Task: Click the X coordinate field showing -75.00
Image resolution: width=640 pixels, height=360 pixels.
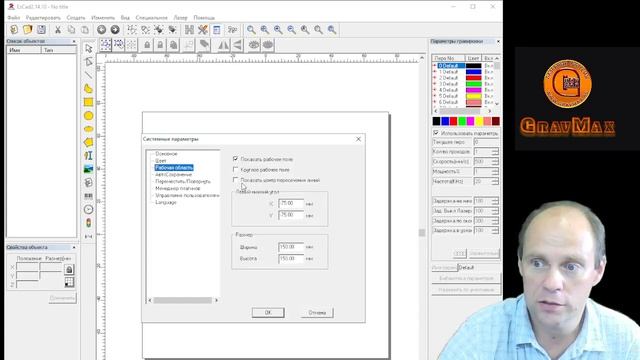Action: click(291, 203)
